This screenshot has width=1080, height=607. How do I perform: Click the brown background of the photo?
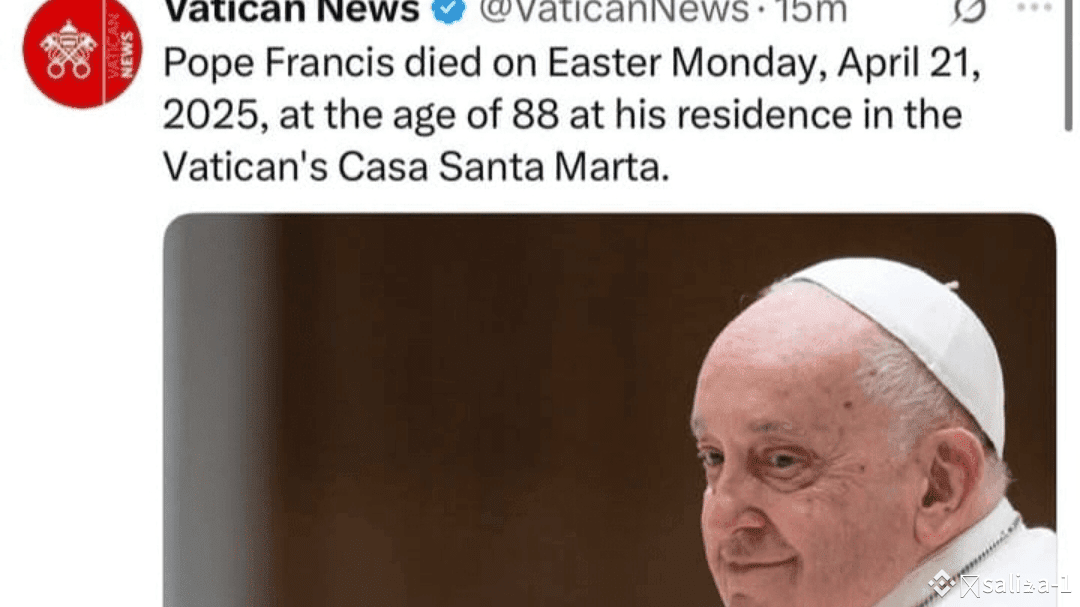(x=448, y=413)
